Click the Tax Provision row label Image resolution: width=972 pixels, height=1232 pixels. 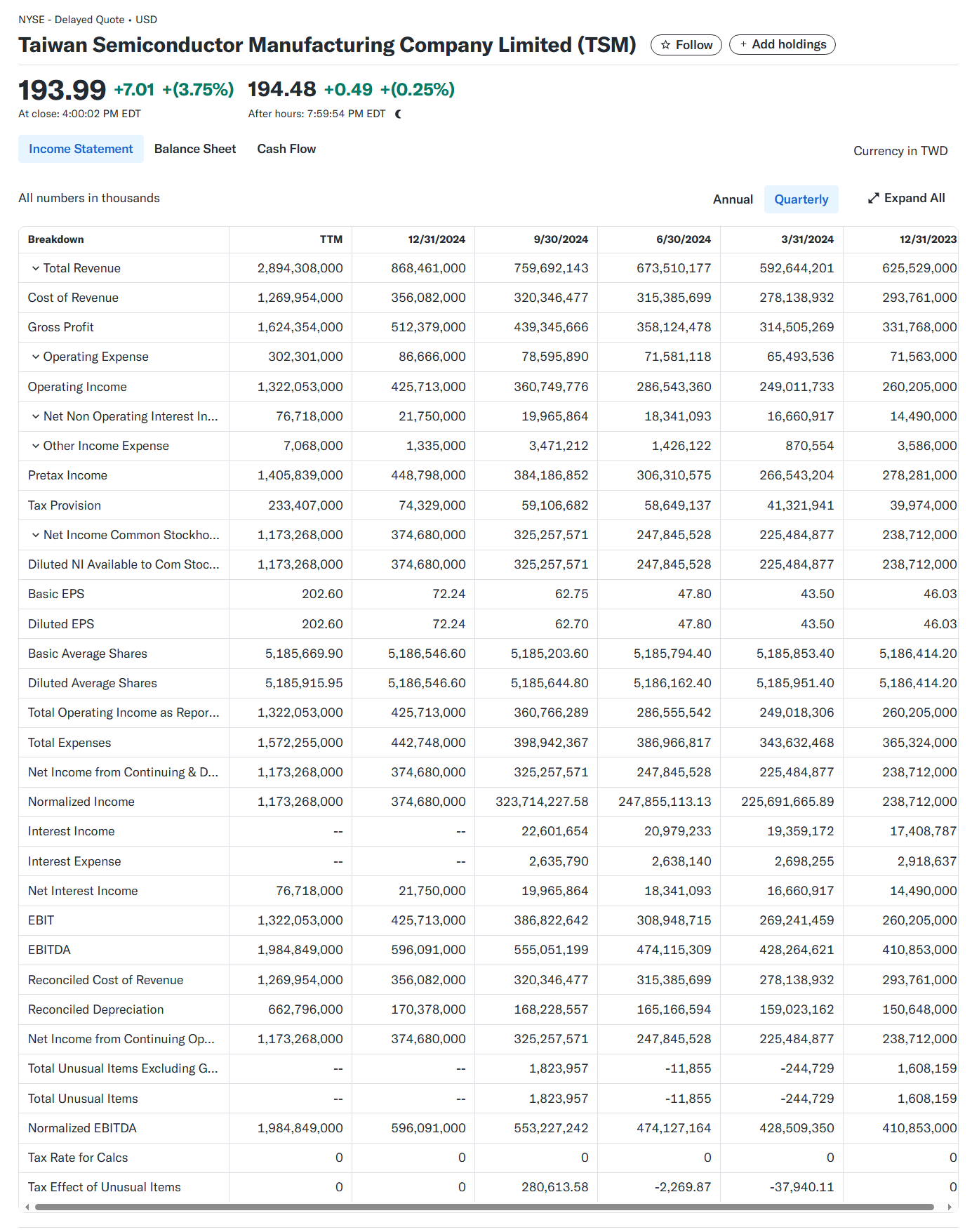pyautogui.click(x=65, y=505)
